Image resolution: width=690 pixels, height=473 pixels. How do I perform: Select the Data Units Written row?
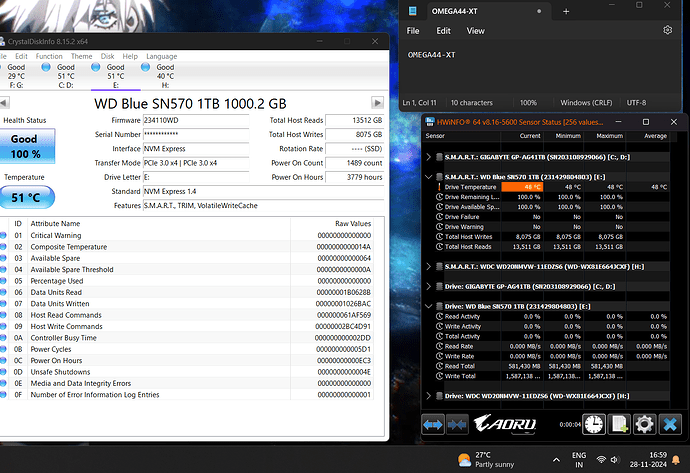(187, 304)
